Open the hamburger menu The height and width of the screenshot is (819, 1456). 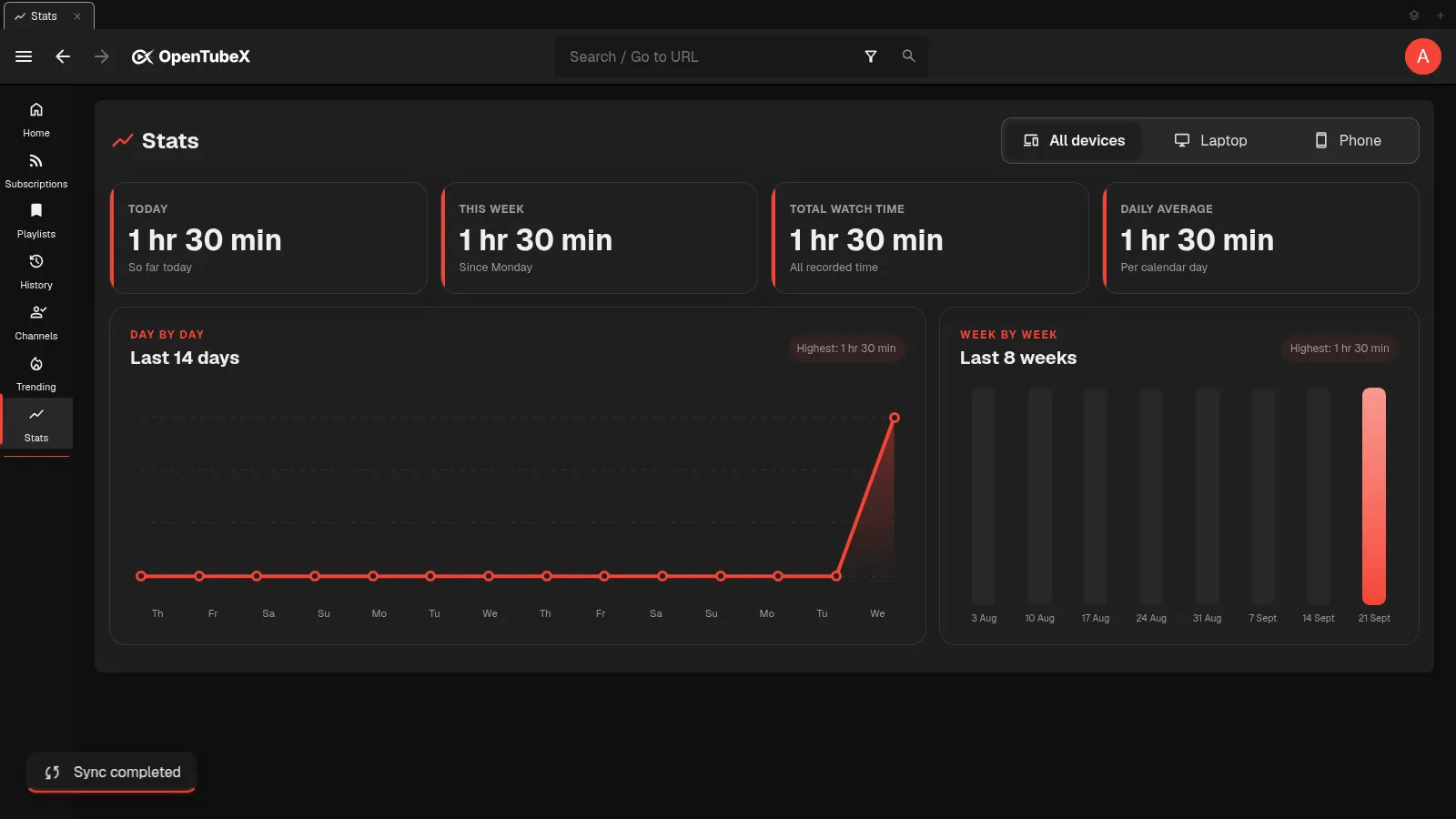click(x=24, y=56)
